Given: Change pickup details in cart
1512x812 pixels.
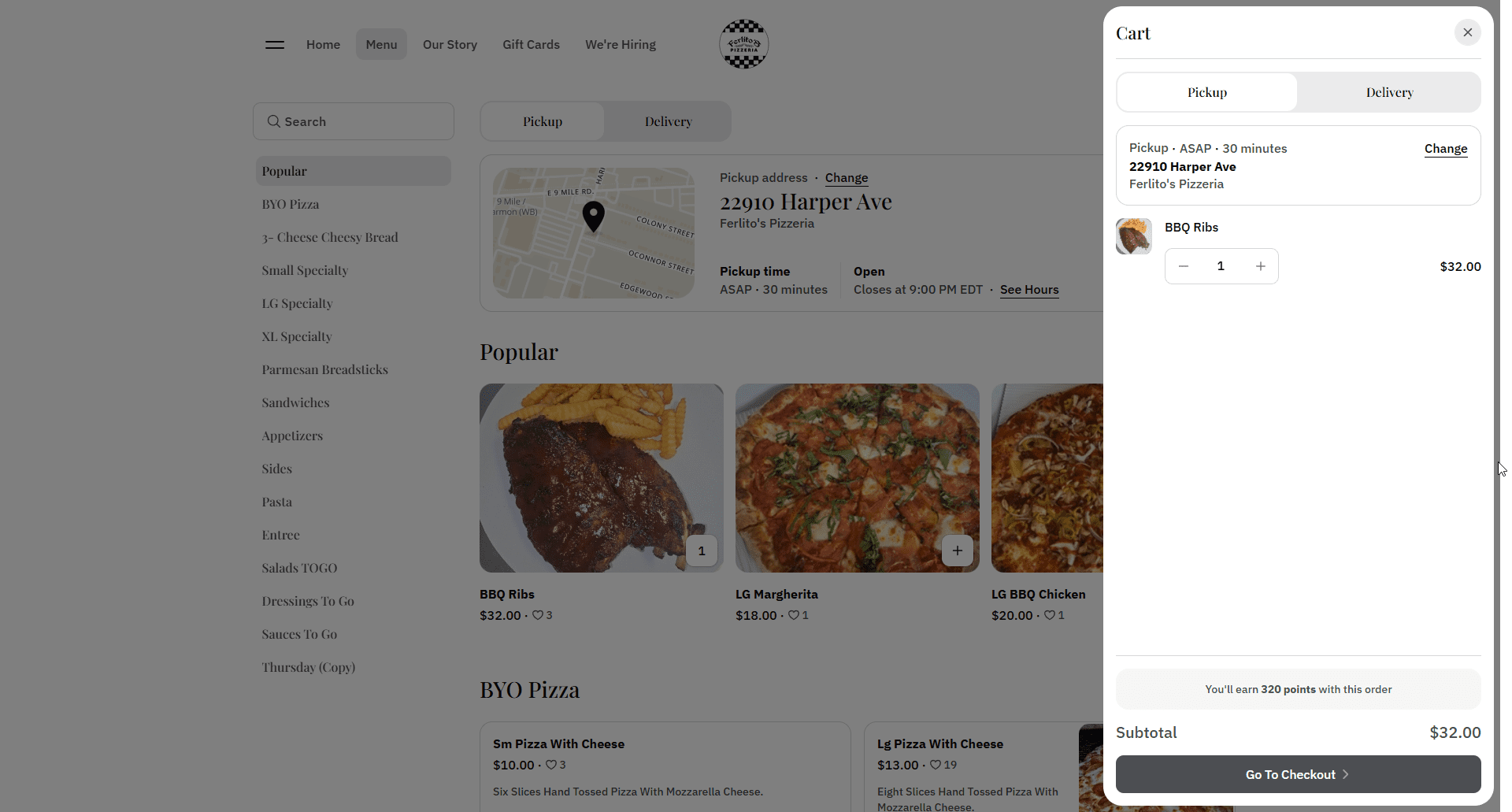Looking at the screenshot, I should tap(1445, 148).
